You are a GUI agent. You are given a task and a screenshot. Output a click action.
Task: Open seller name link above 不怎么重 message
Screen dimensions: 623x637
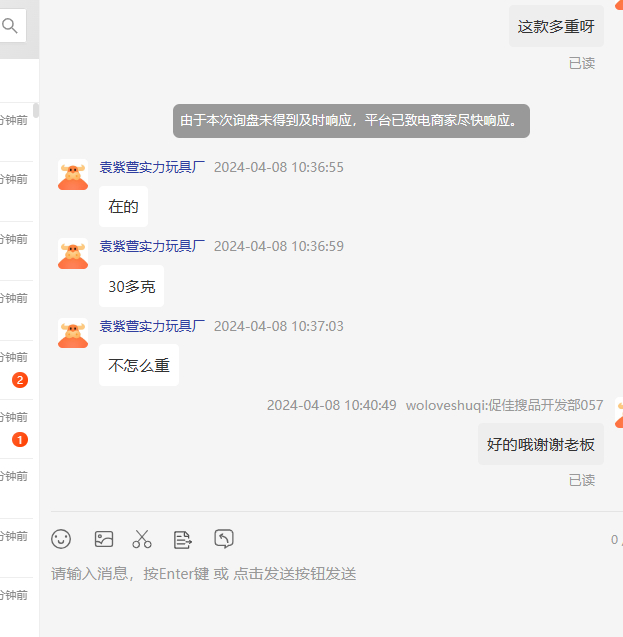152,326
